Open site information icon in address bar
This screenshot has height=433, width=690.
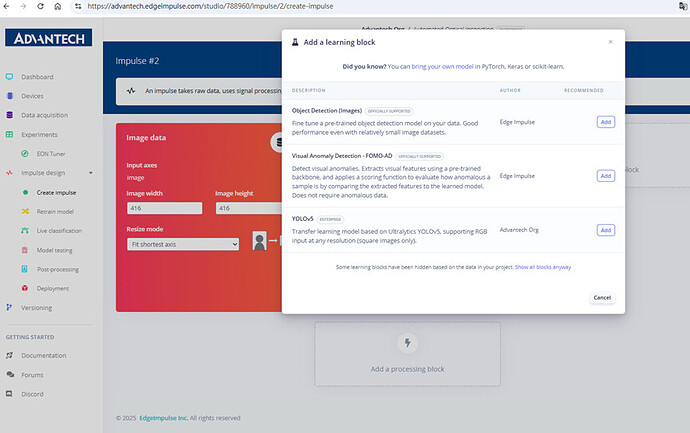pyautogui.click(x=78, y=6)
